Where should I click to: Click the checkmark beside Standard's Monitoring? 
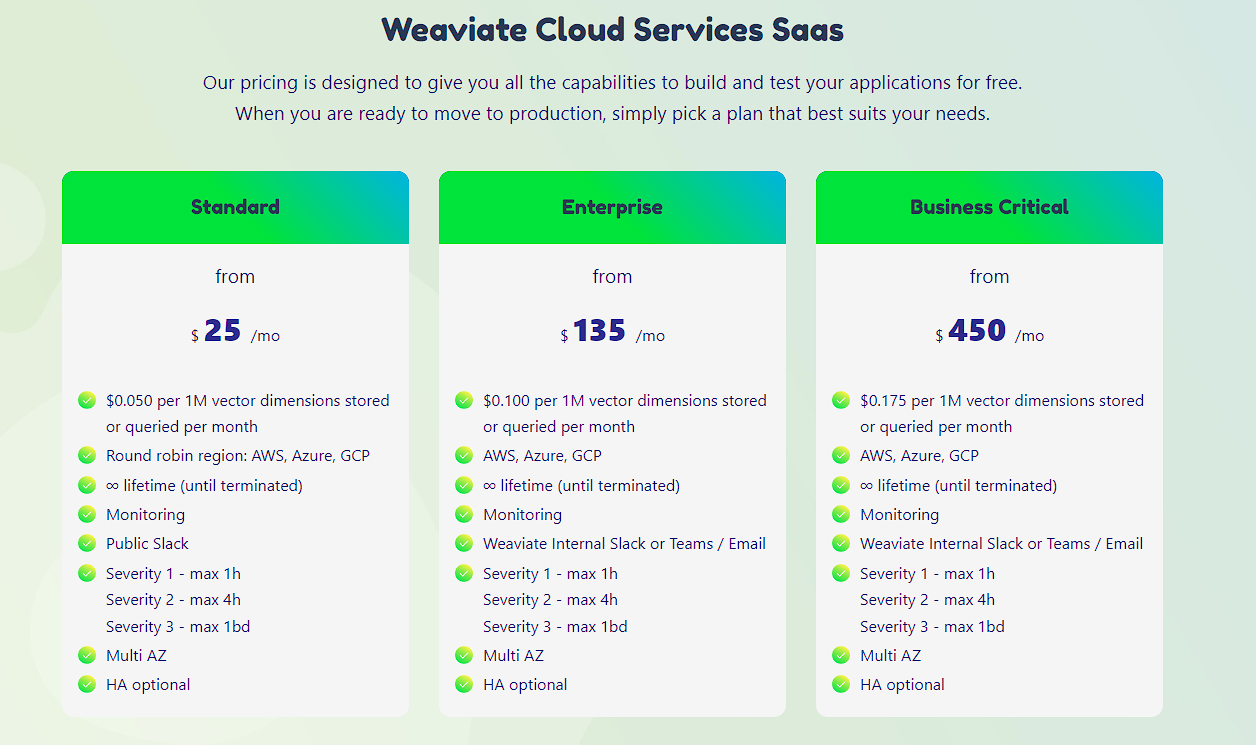87,514
